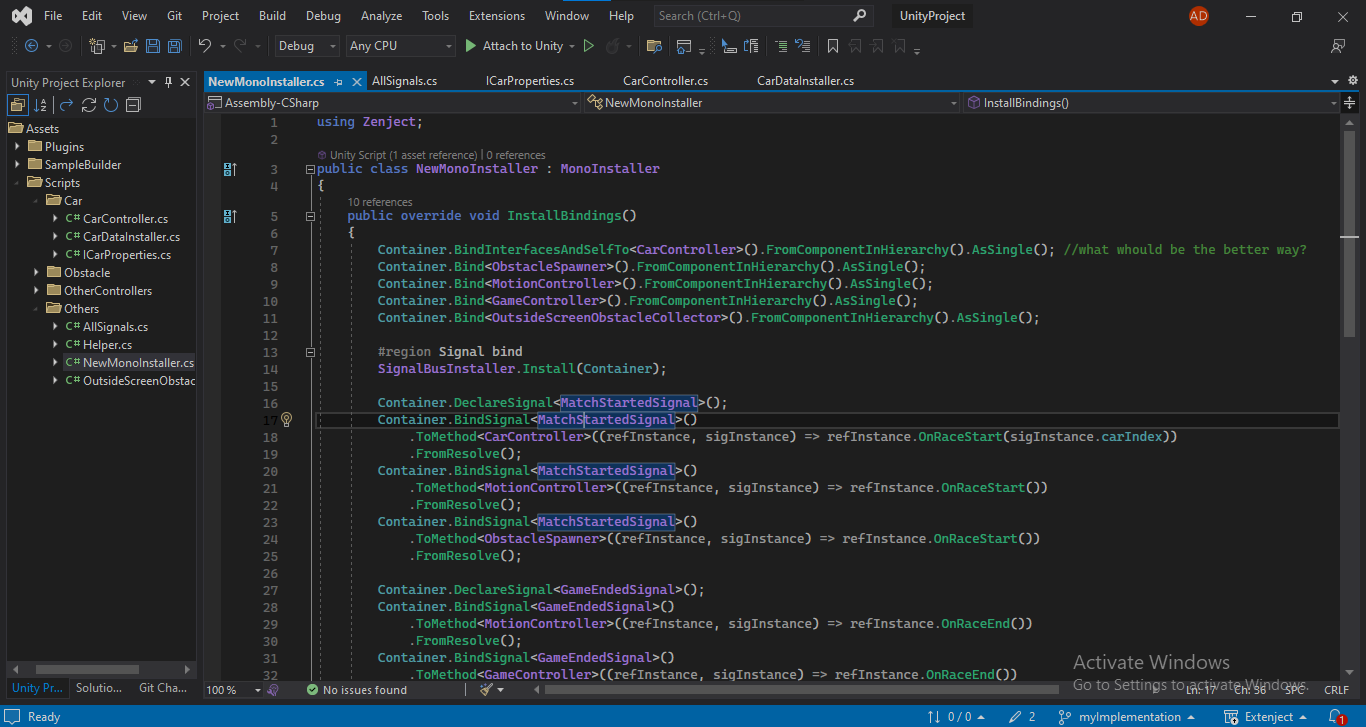Click the Toggle Bookmark toolbar icon
1366x727 pixels.
point(832,46)
